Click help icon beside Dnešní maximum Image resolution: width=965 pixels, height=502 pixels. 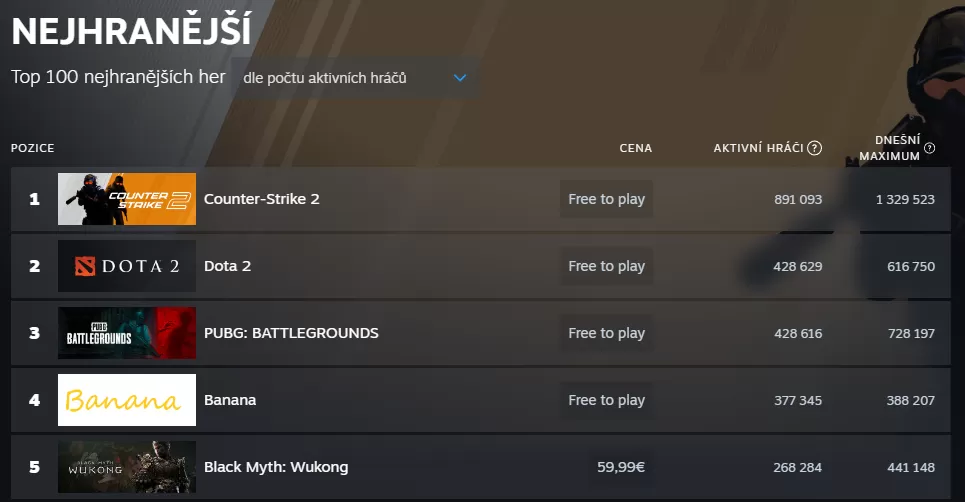[930, 148]
